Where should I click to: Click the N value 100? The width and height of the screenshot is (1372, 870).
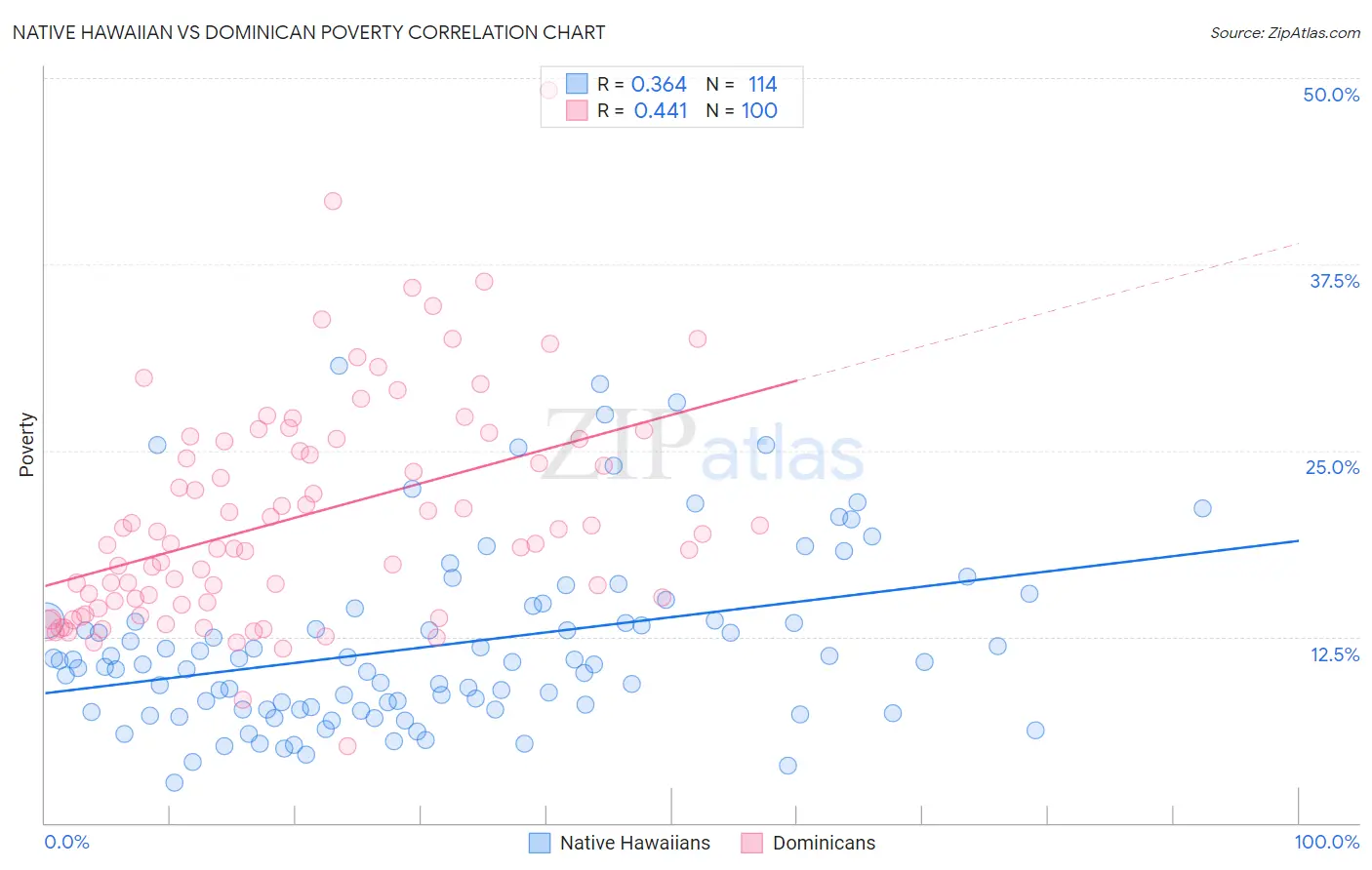(x=759, y=110)
